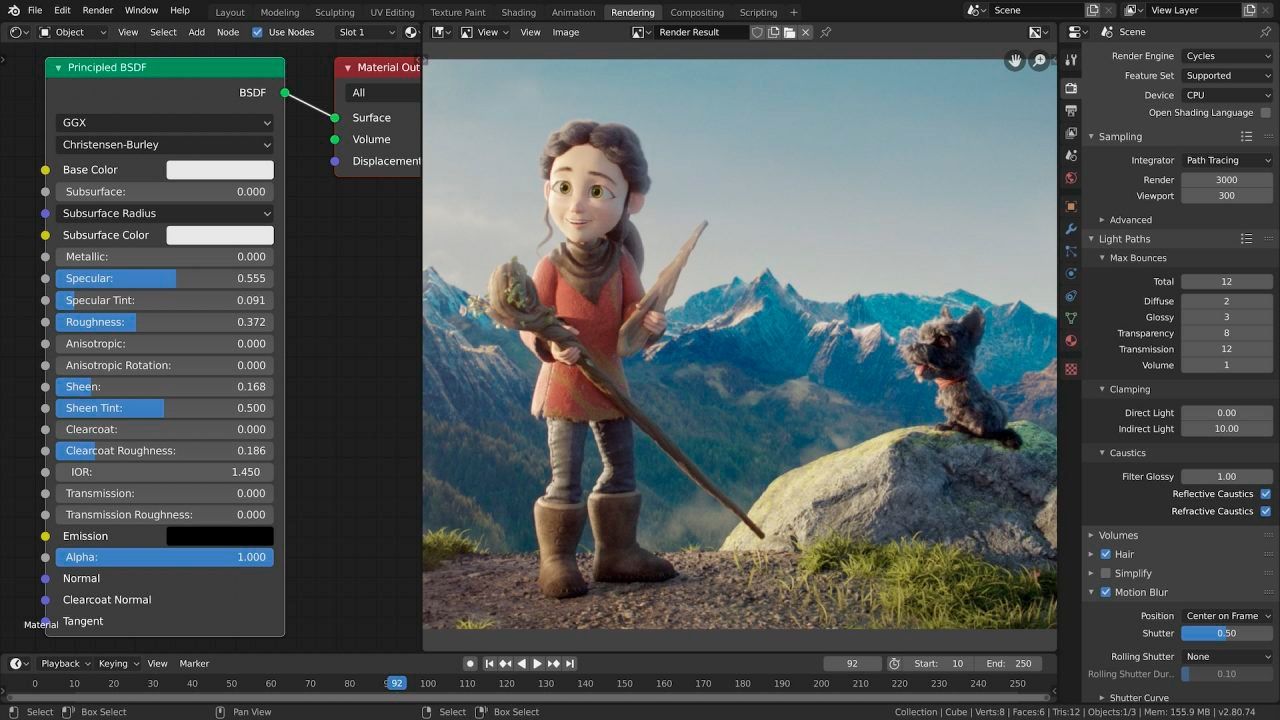
Task: Click the Marker menu in timeline
Action: 194,663
